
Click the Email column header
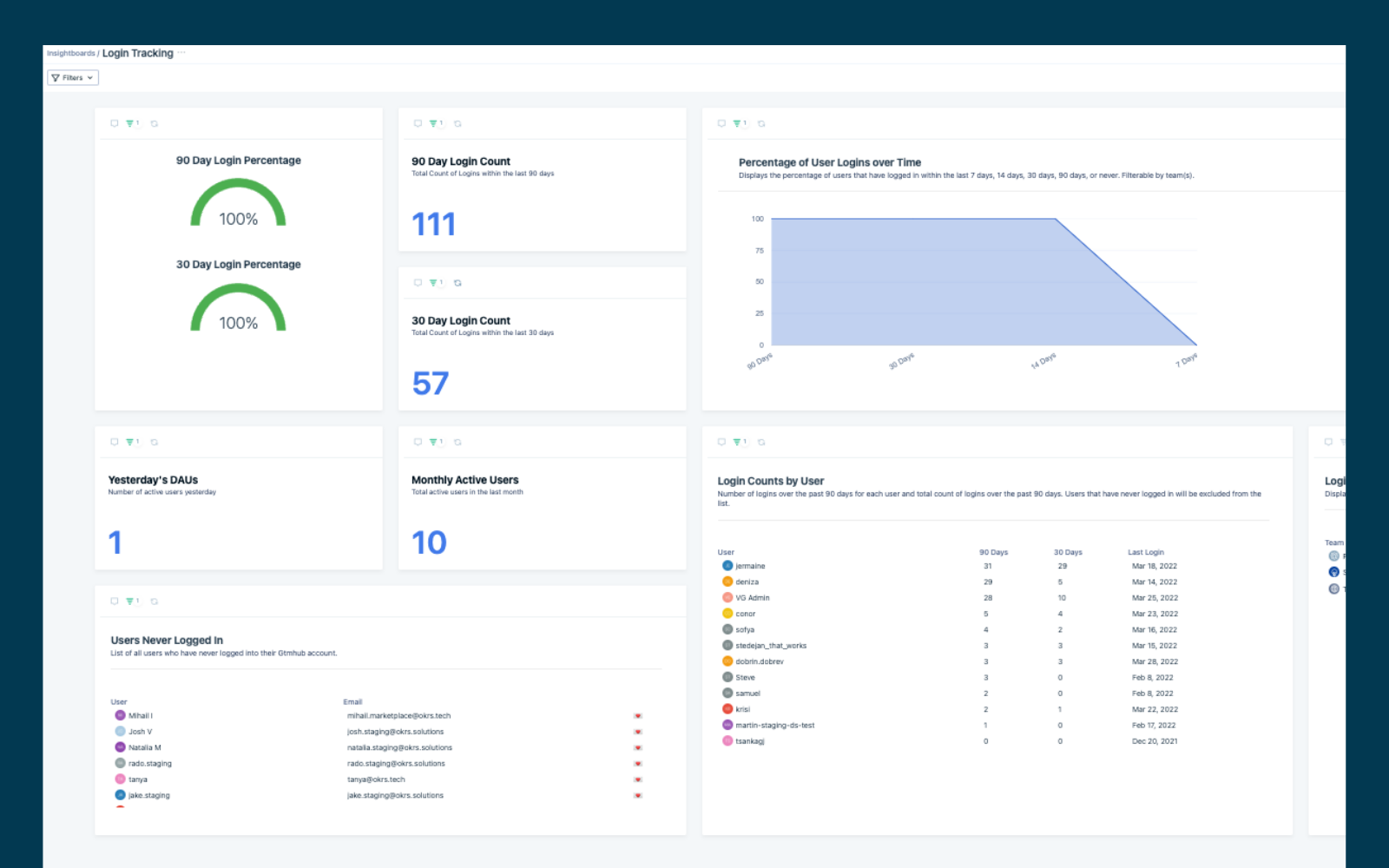point(352,702)
